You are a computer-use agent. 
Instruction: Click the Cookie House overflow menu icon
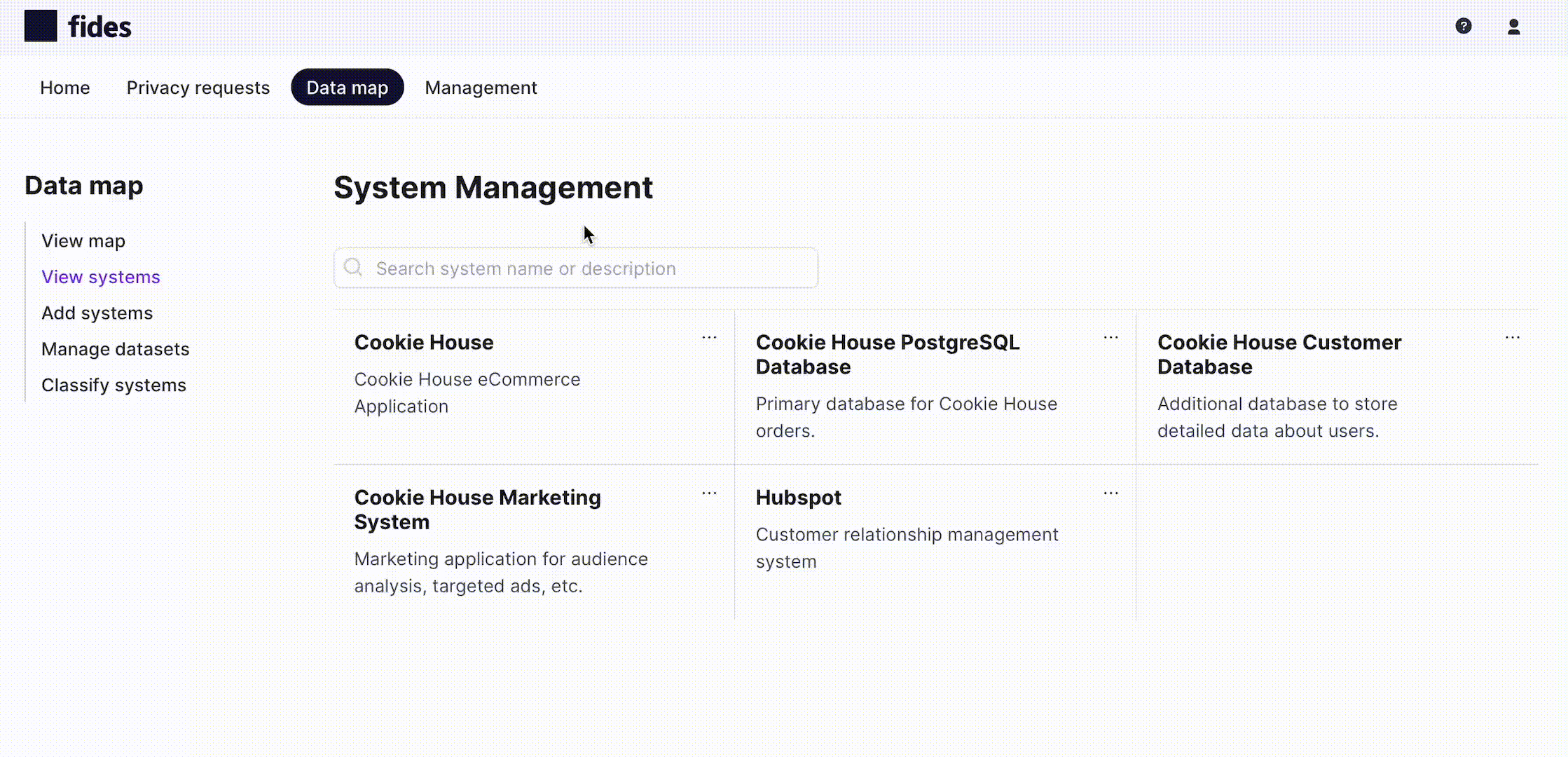pos(709,337)
